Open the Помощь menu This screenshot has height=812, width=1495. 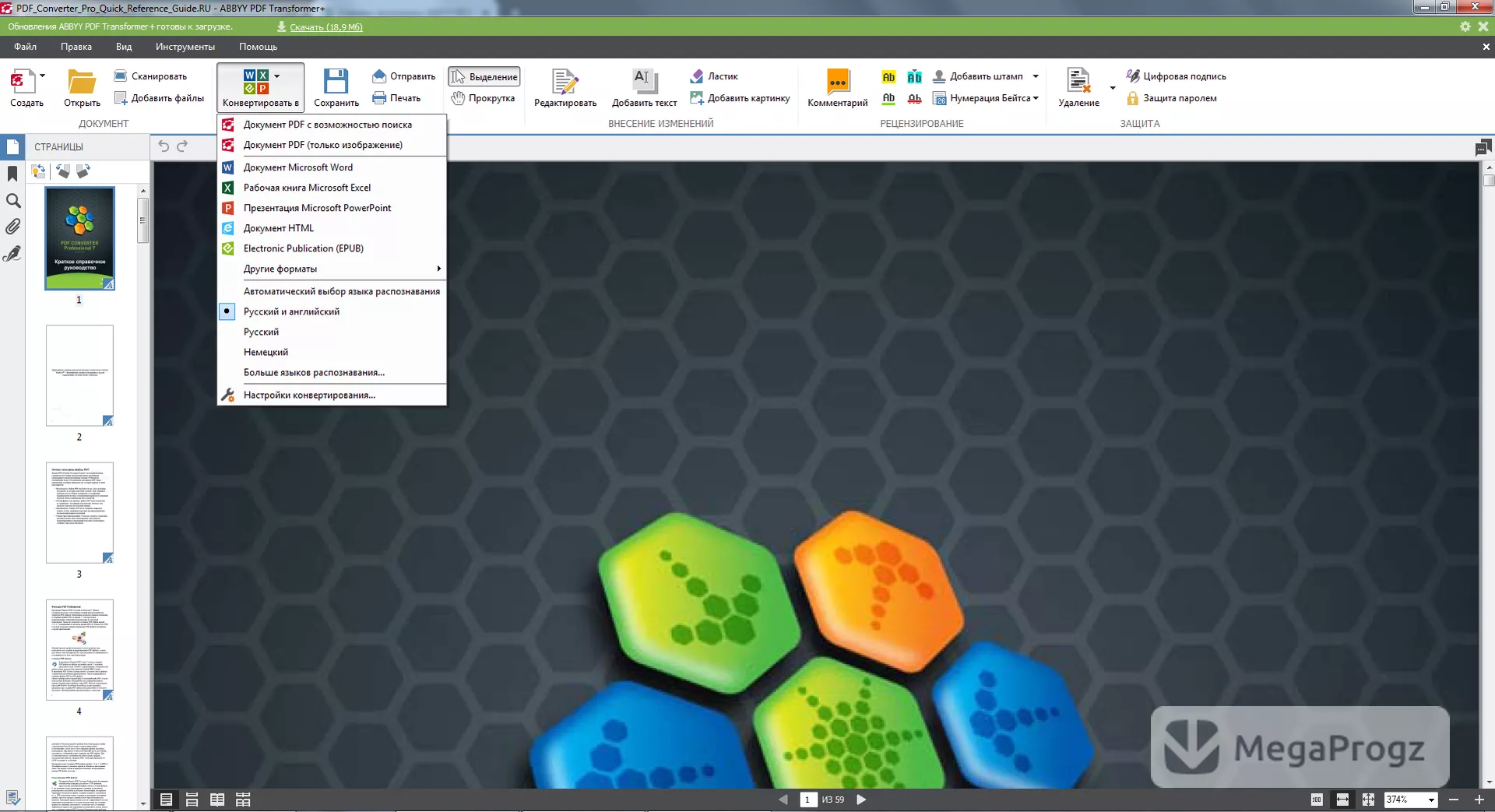pos(258,47)
